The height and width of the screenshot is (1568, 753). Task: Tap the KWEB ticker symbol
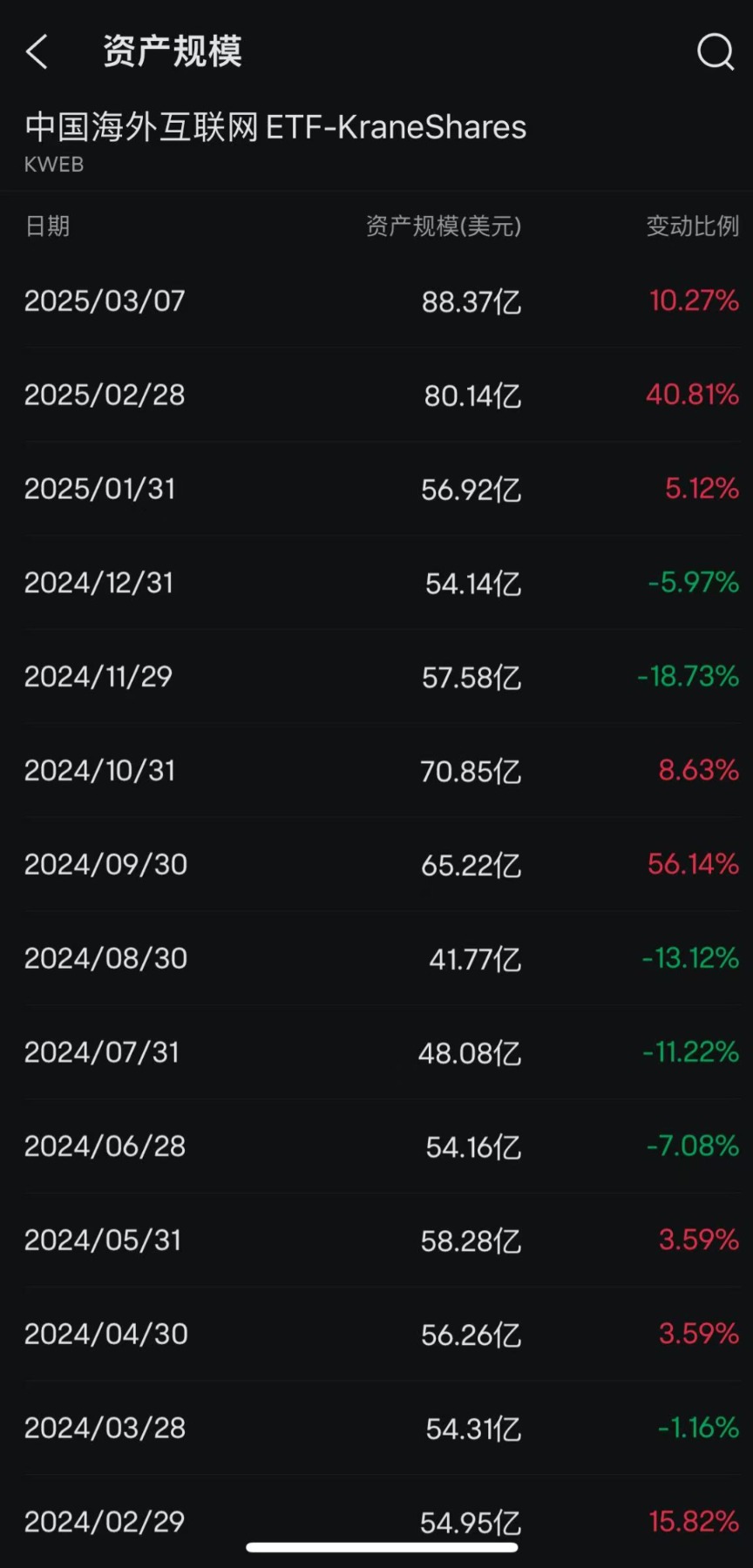coord(54,165)
